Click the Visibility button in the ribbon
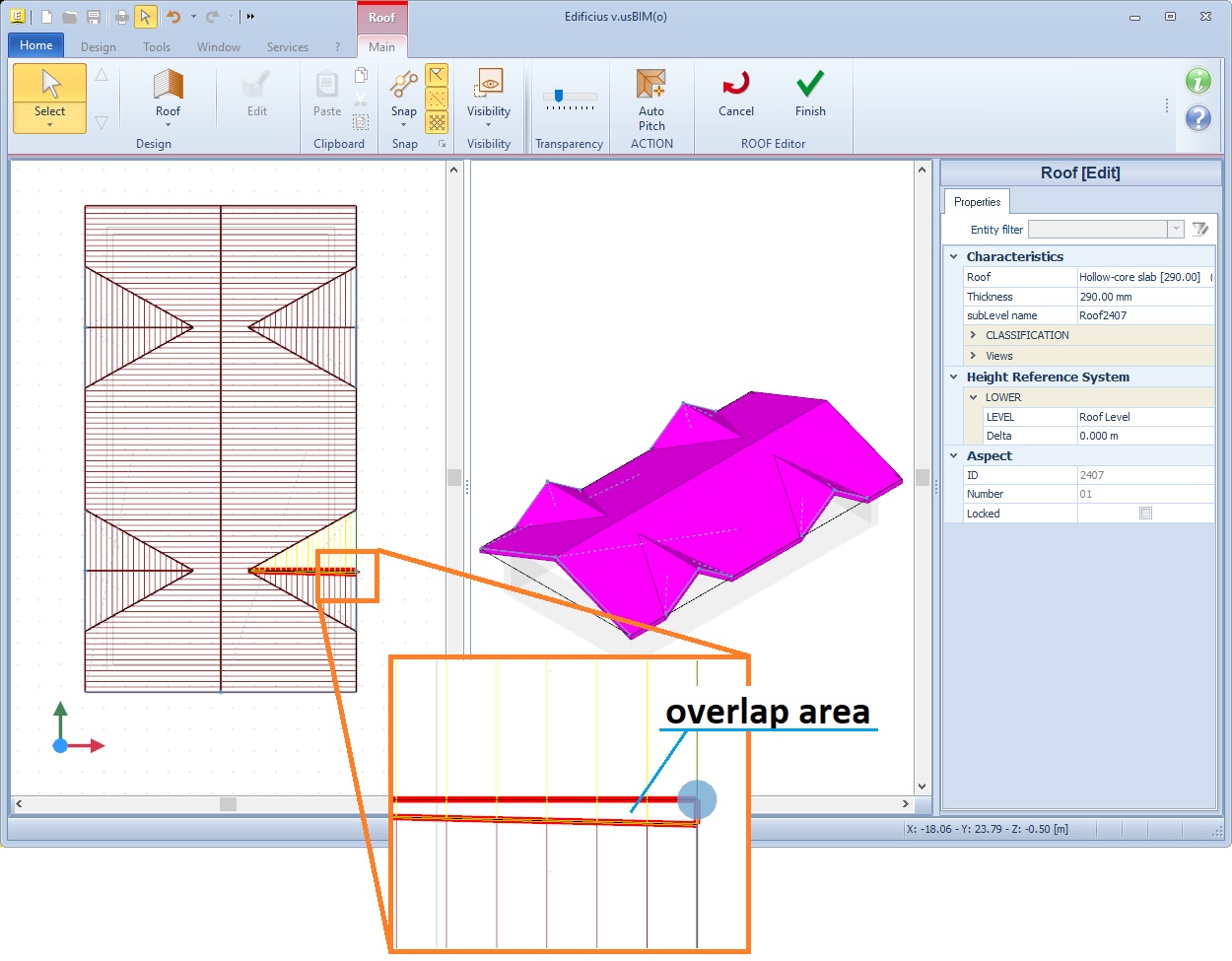 tap(488, 96)
